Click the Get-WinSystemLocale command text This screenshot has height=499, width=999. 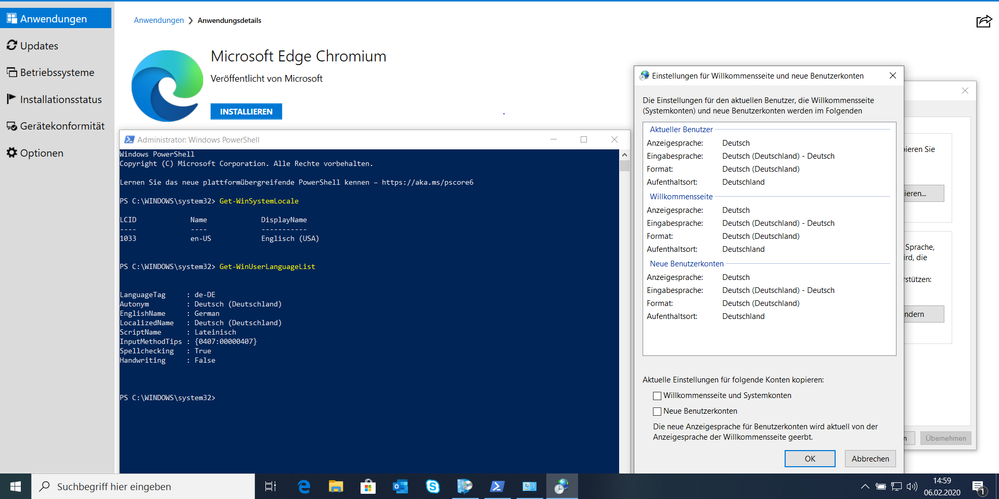(259, 201)
